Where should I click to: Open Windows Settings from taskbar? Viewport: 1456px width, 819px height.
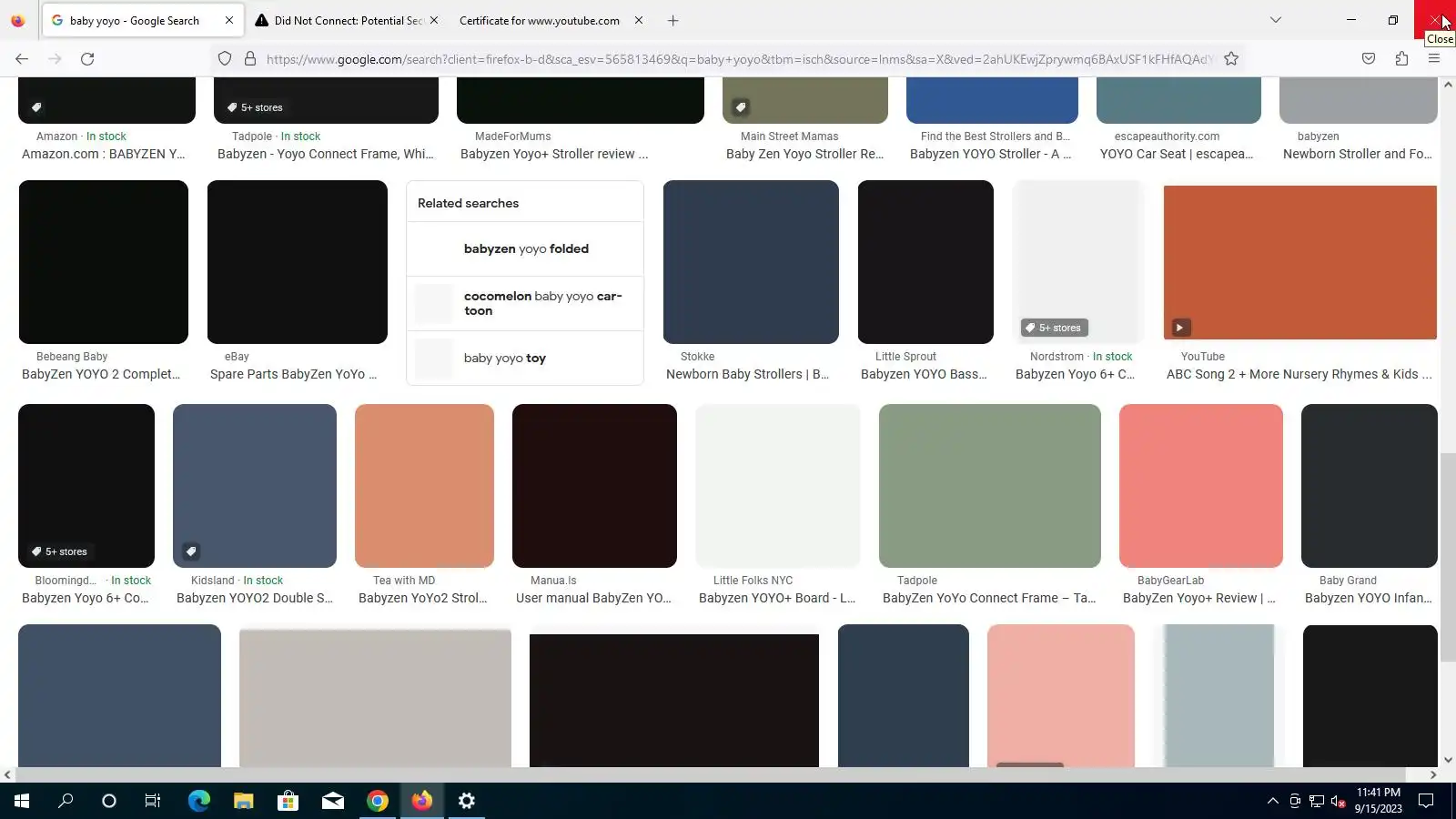pyautogui.click(x=466, y=801)
